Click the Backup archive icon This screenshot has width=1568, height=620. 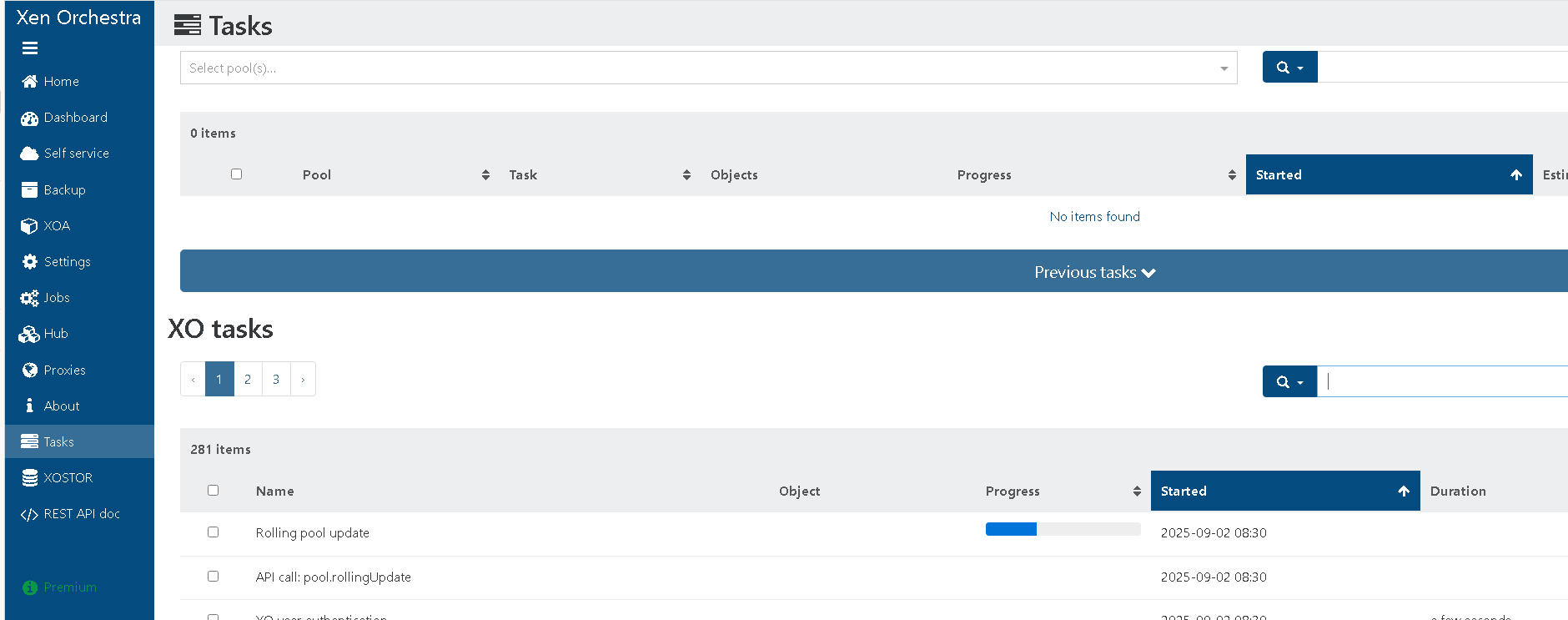click(x=30, y=189)
